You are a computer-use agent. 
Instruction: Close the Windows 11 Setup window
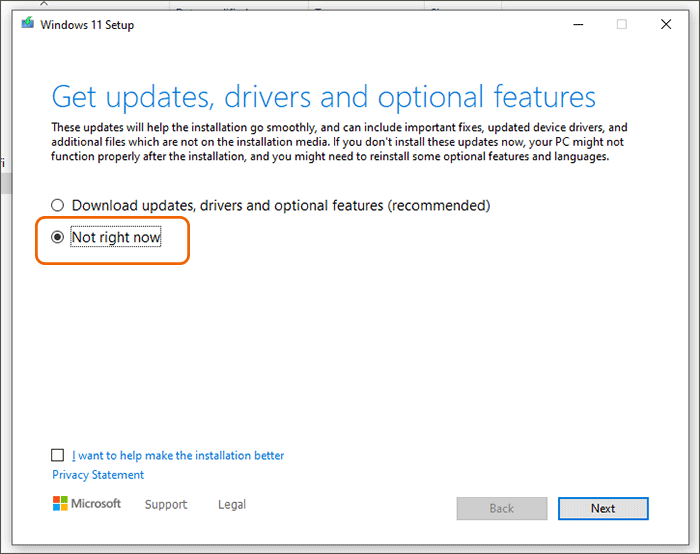pyautogui.click(x=666, y=24)
